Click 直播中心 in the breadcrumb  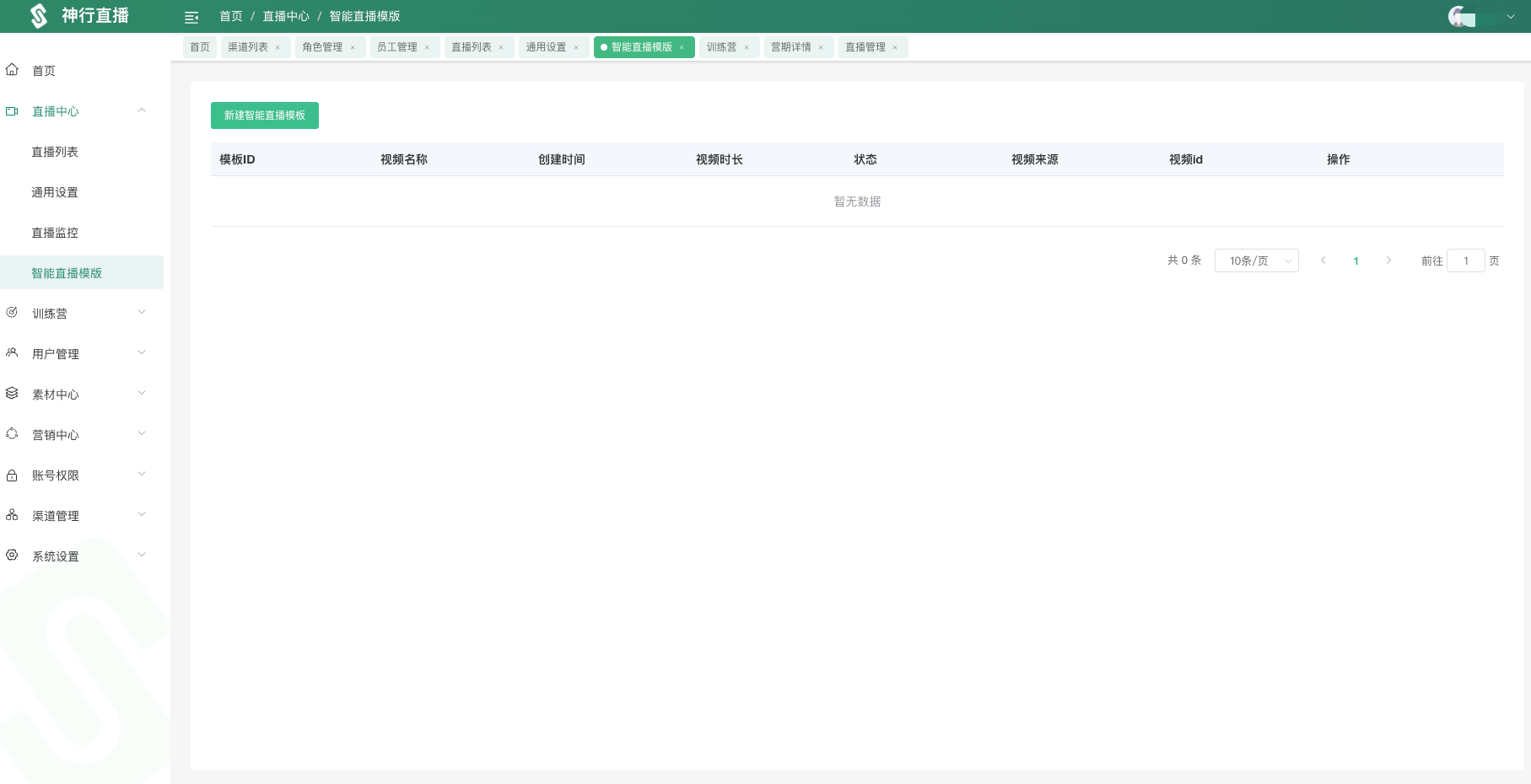pyautogui.click(x=286, y=16)
